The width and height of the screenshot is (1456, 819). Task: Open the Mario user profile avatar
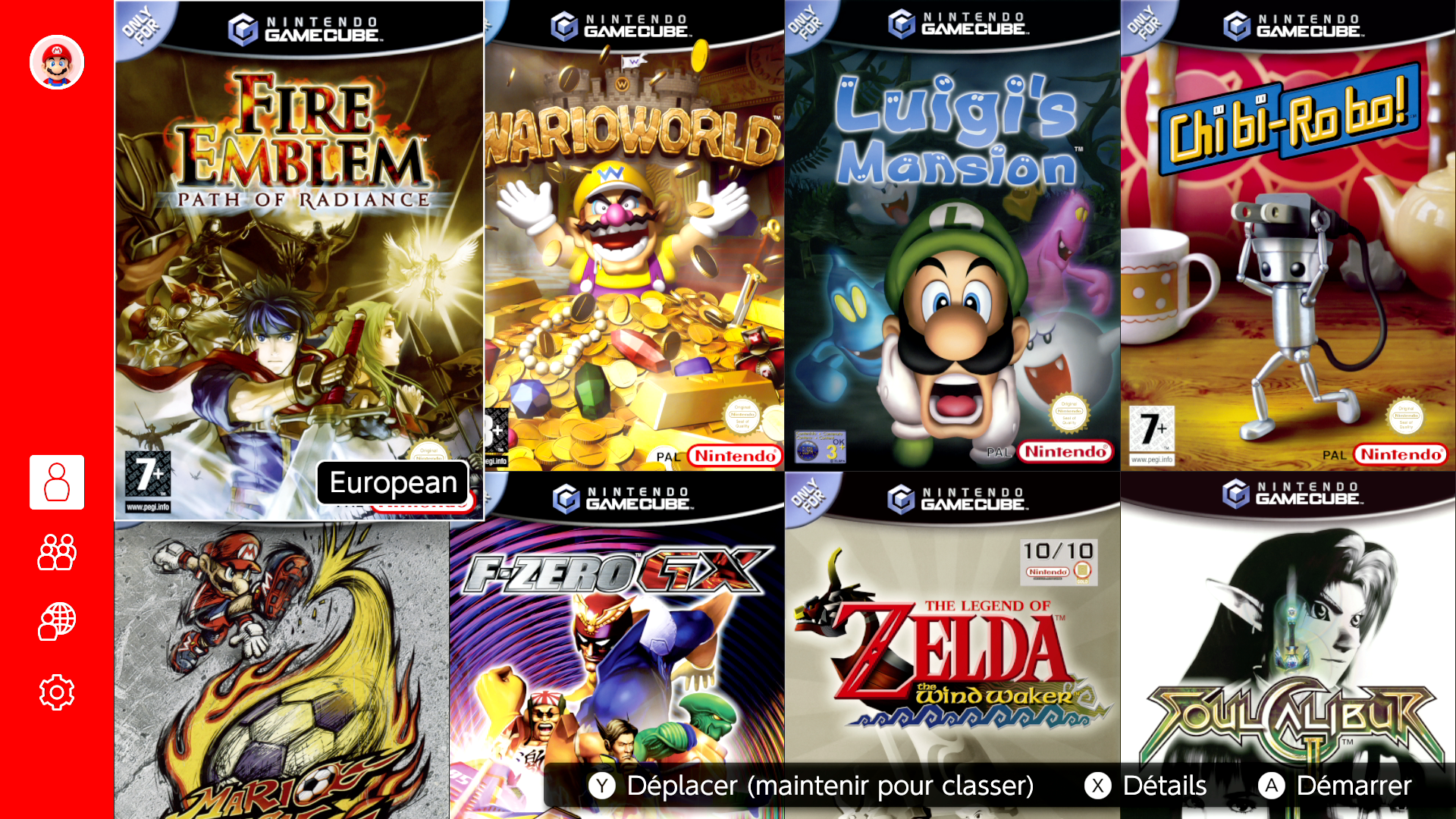click(x=57, y=62)
